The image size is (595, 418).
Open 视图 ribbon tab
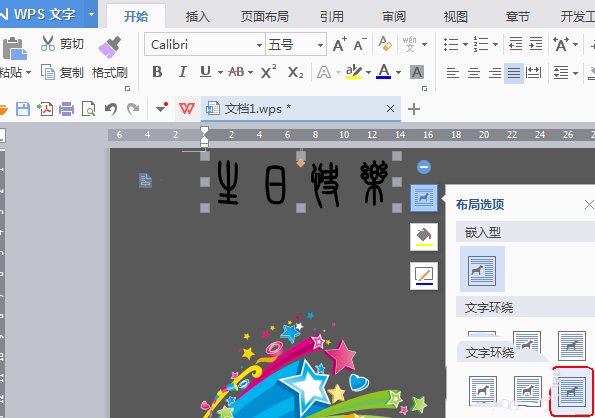point(456,16)
